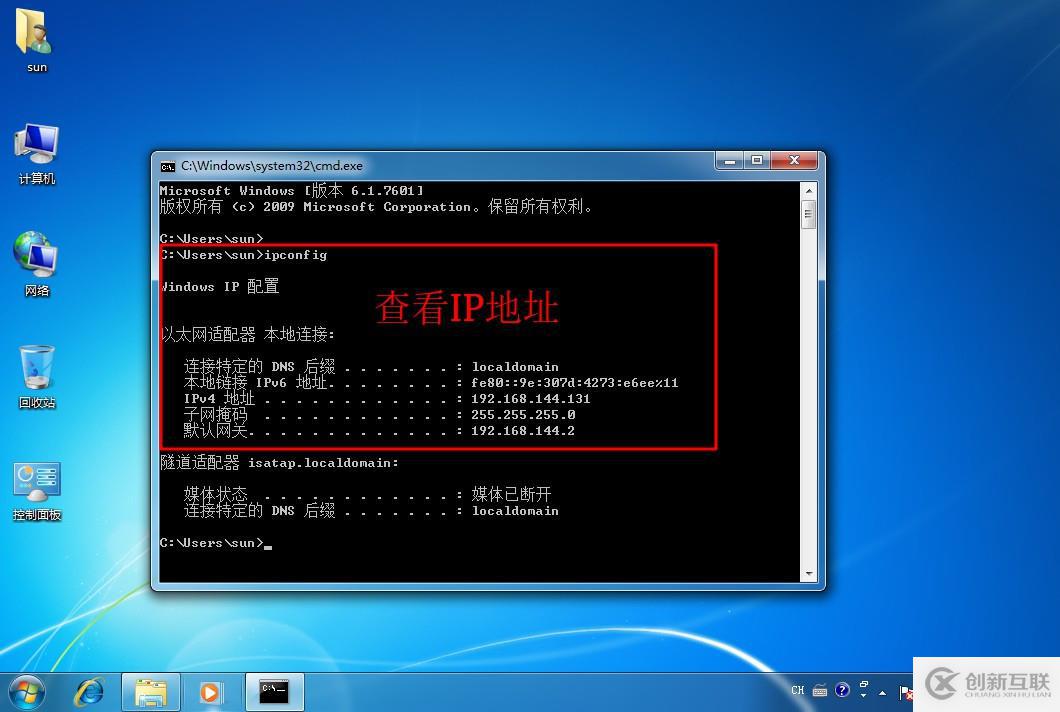Open Windows Explorer from the taskbar

pyautogui.click(x=151, y=691)
